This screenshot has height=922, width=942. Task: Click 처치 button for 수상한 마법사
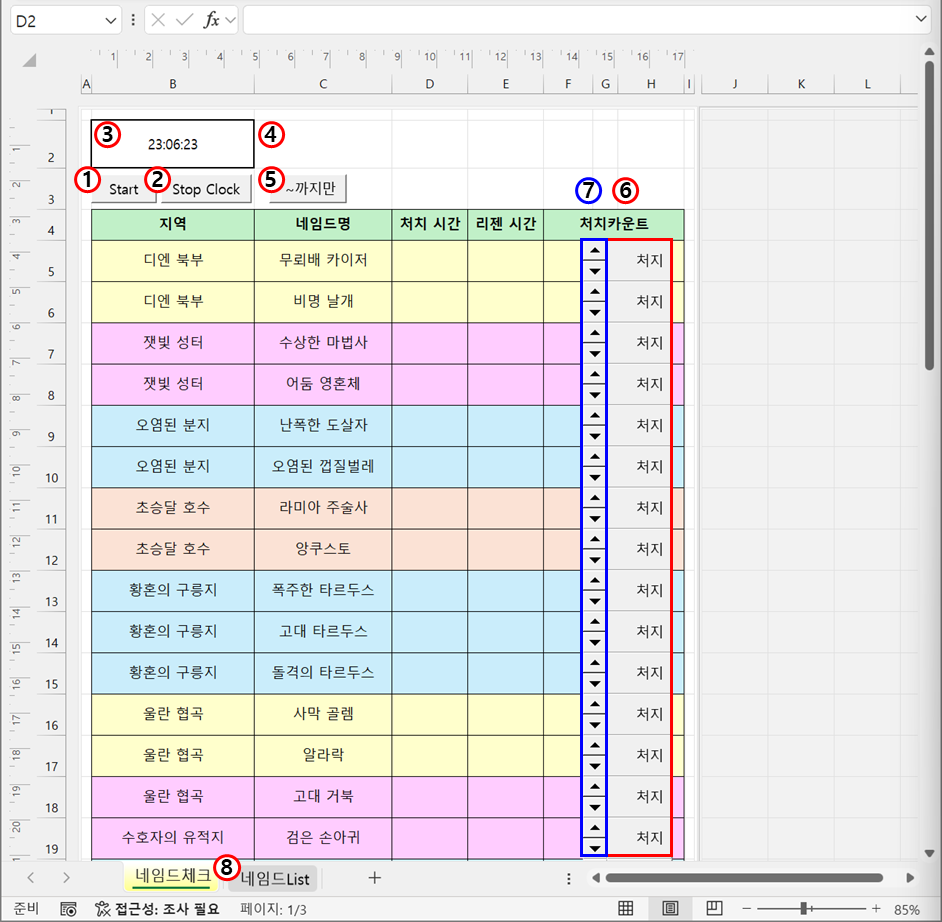pyautogui.click(x=639, y=343)
